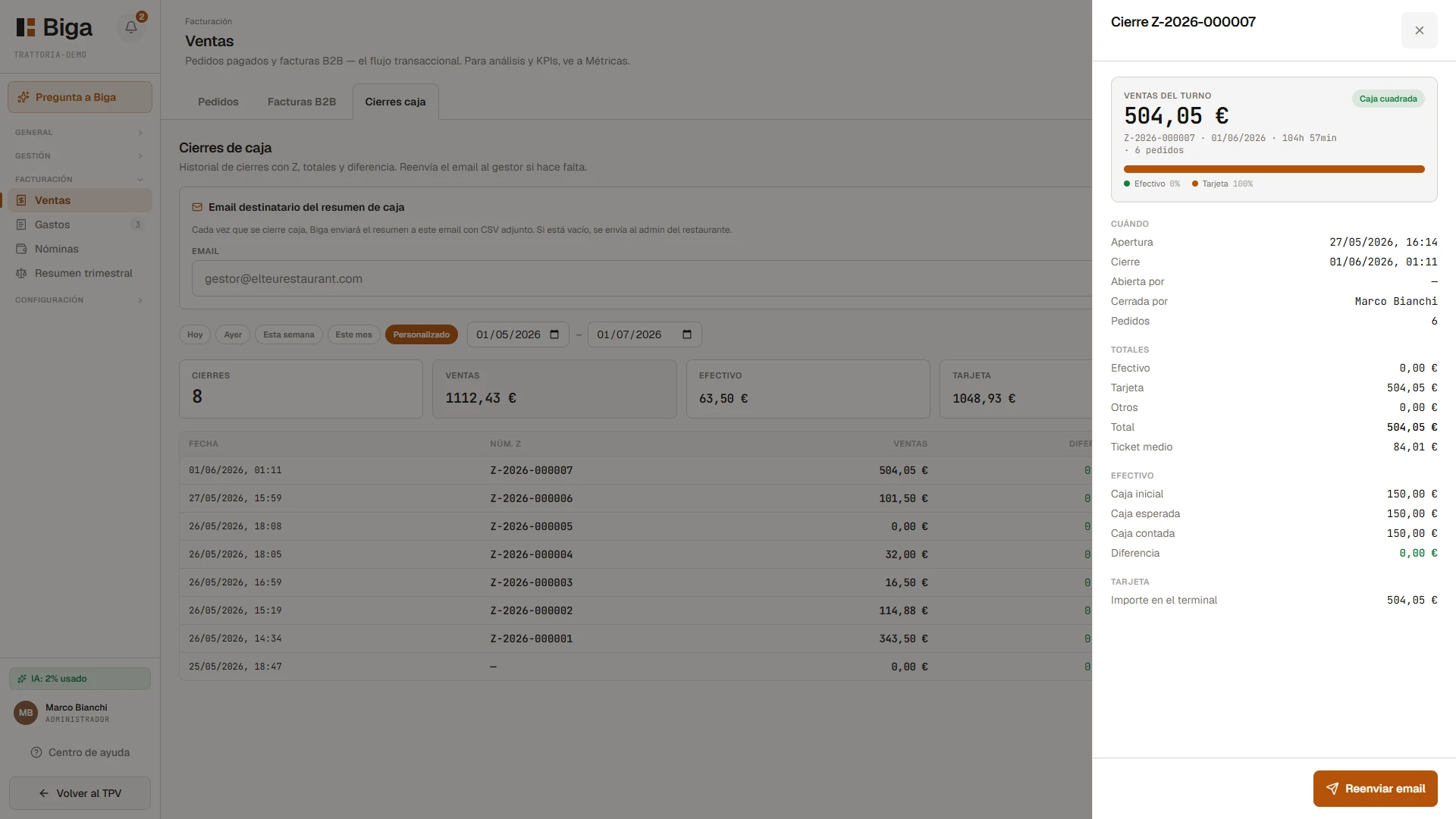The height and width of the screenshot is (819, 1456).
Task: Click the FECHA column header
Action: 203,444
